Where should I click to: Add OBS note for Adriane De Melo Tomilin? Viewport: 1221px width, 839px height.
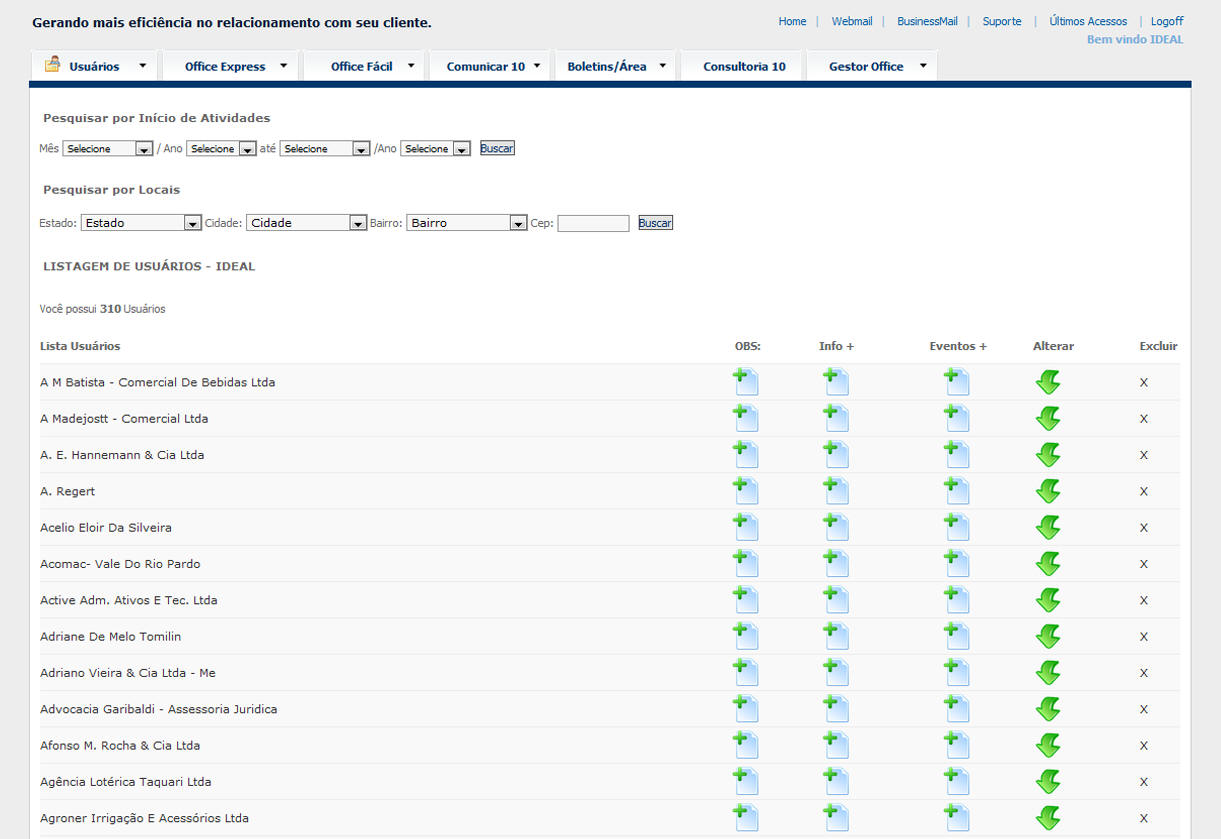[746, 636]
